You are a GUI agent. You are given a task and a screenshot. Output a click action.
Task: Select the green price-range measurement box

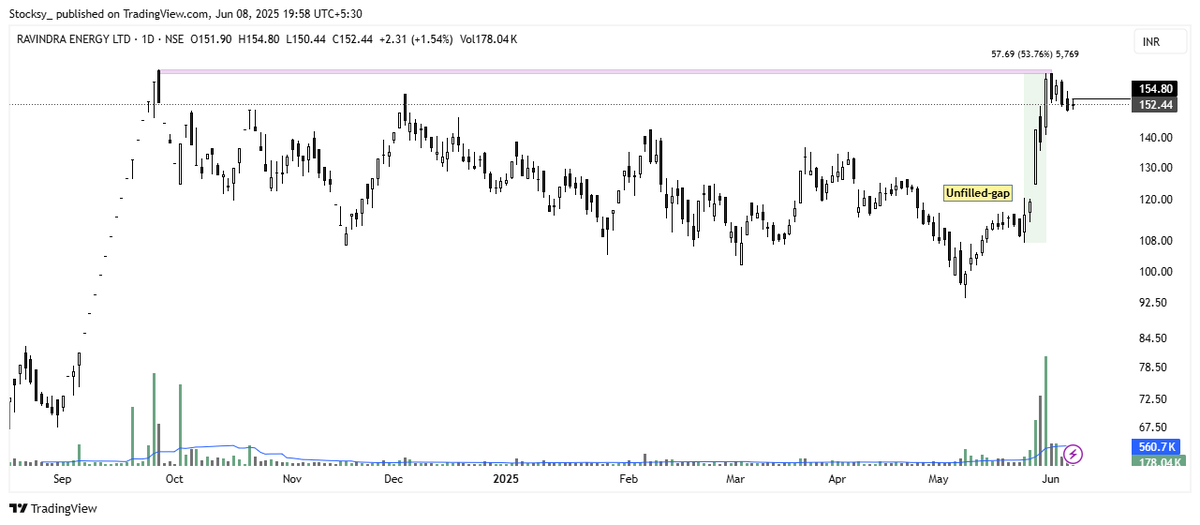[1035, 157]
